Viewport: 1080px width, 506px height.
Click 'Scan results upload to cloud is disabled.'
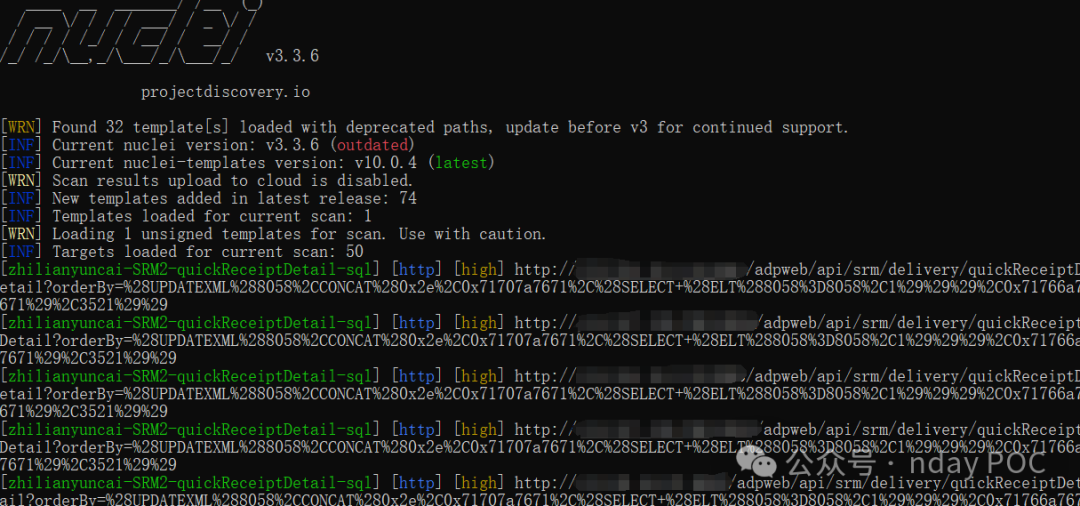(x=232, y=181)
